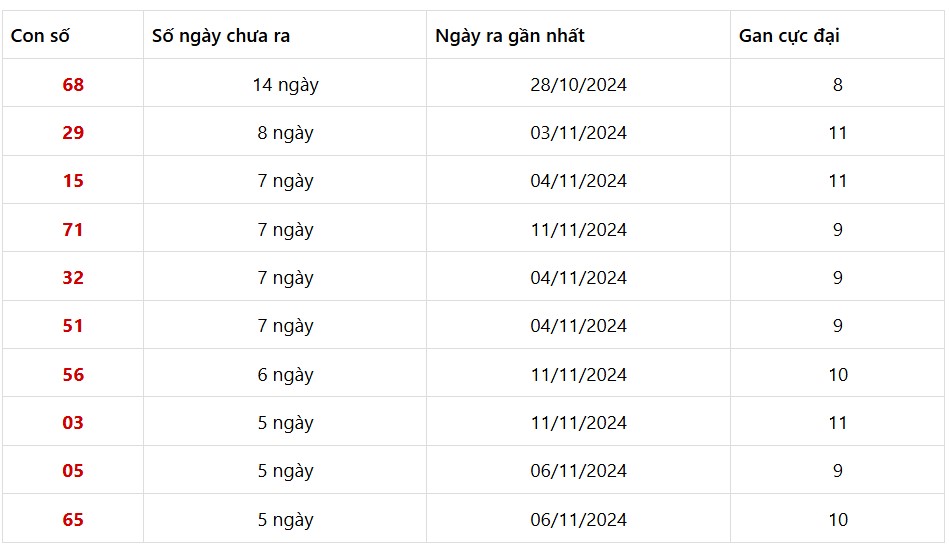The image size is (949, 547).
Task: Choose the red number 03
Action: pyautogui.click(x=73, y=423)
